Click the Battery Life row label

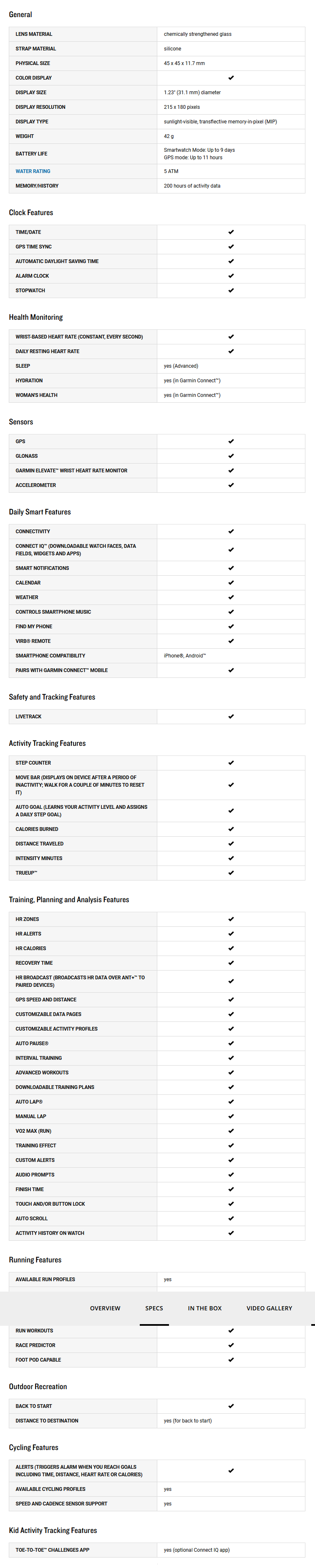pos(31,154)
